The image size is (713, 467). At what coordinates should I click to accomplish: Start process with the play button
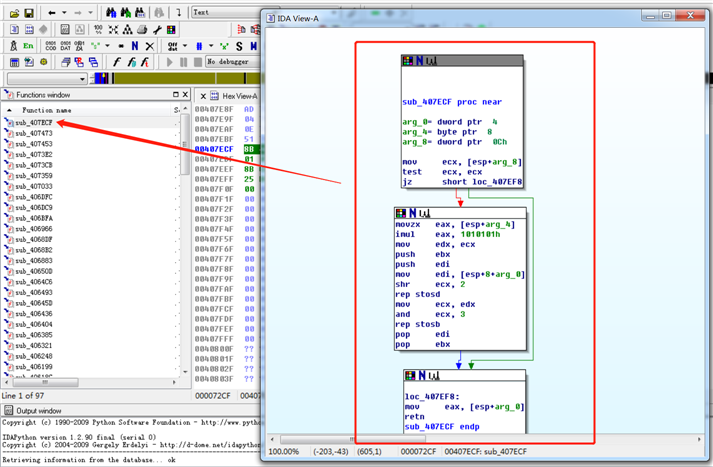(170, 62)
